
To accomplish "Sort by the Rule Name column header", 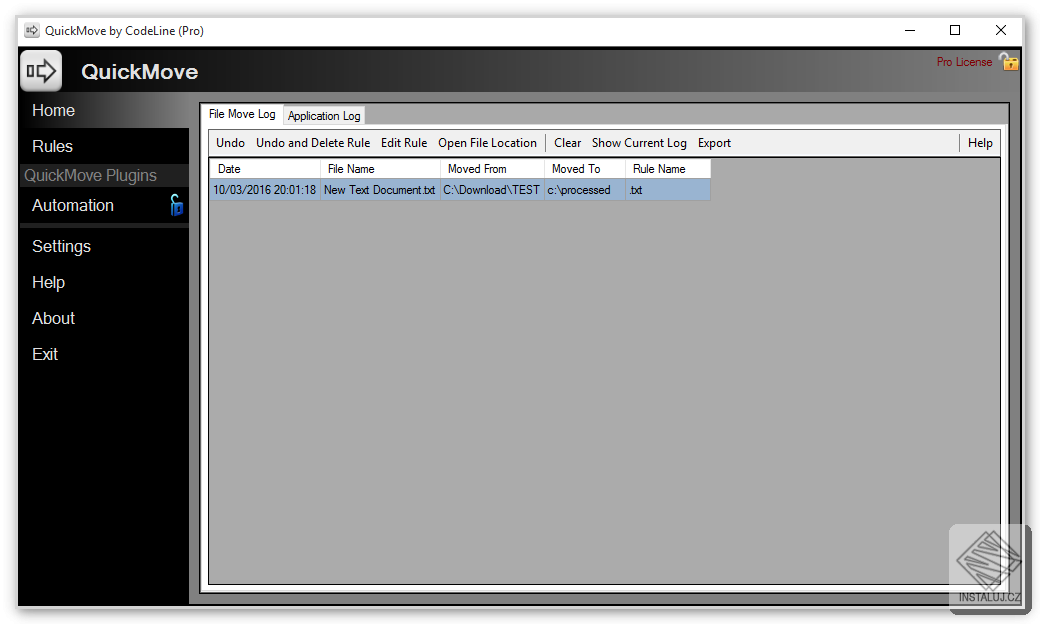I will pos(668,169).
